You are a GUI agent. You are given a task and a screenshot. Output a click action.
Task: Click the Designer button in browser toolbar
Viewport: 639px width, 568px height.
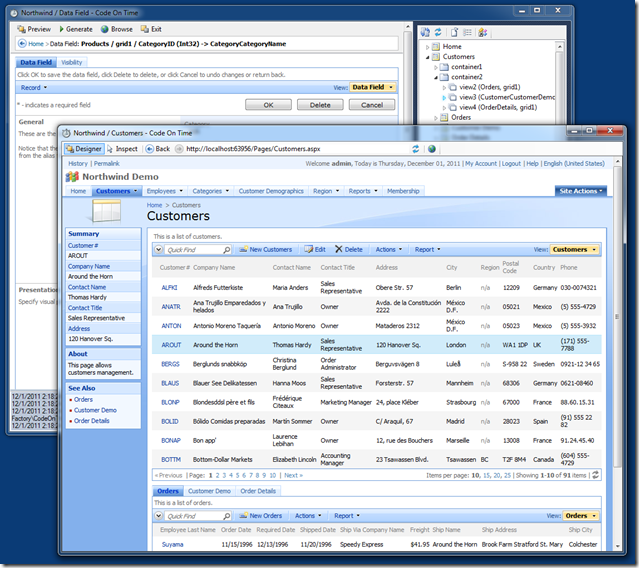coord(84,148)
